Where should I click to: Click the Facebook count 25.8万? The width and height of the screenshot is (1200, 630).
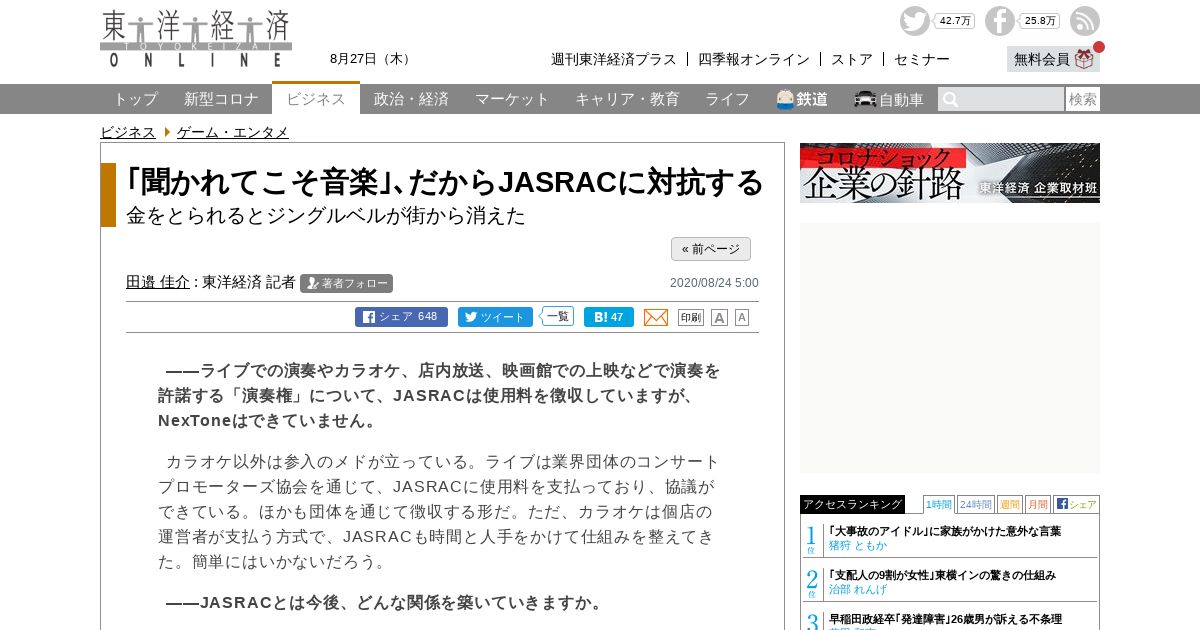pyautogui.click(x=1040, y=21)
